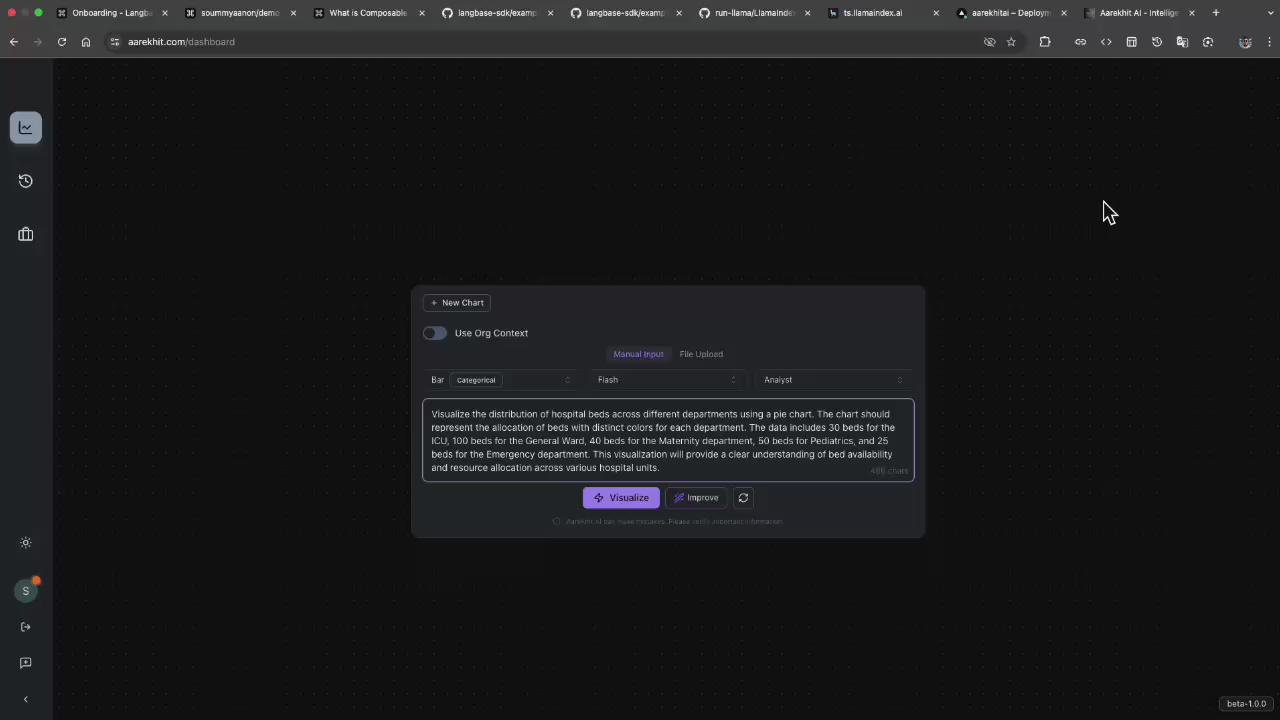Open the browser profile avatar
Viewport: 1280px width, 720px height.
click(x=1245, y=42)
